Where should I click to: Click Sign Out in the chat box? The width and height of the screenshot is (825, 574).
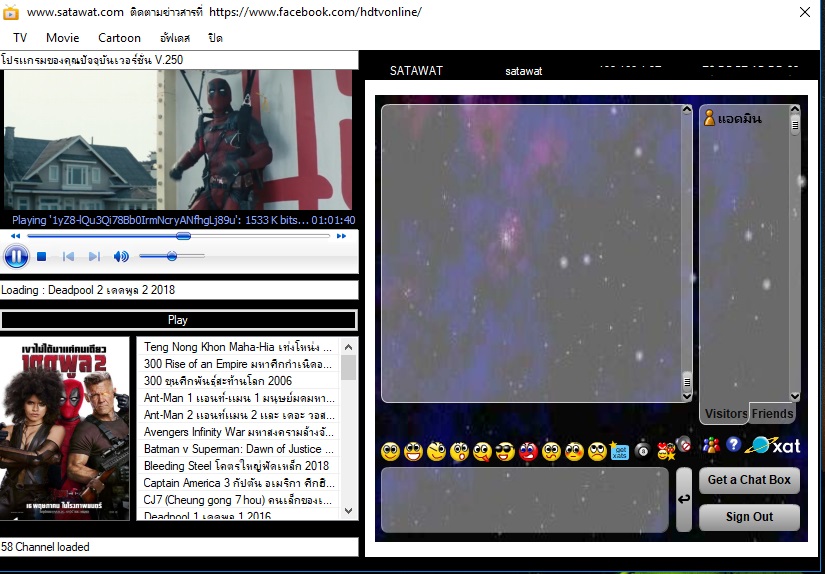[749, 517]
